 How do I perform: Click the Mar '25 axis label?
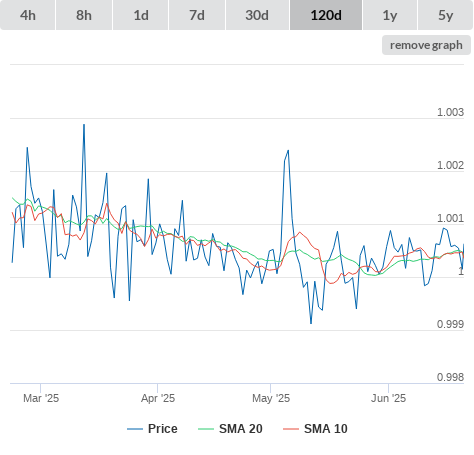click(41, 398)
